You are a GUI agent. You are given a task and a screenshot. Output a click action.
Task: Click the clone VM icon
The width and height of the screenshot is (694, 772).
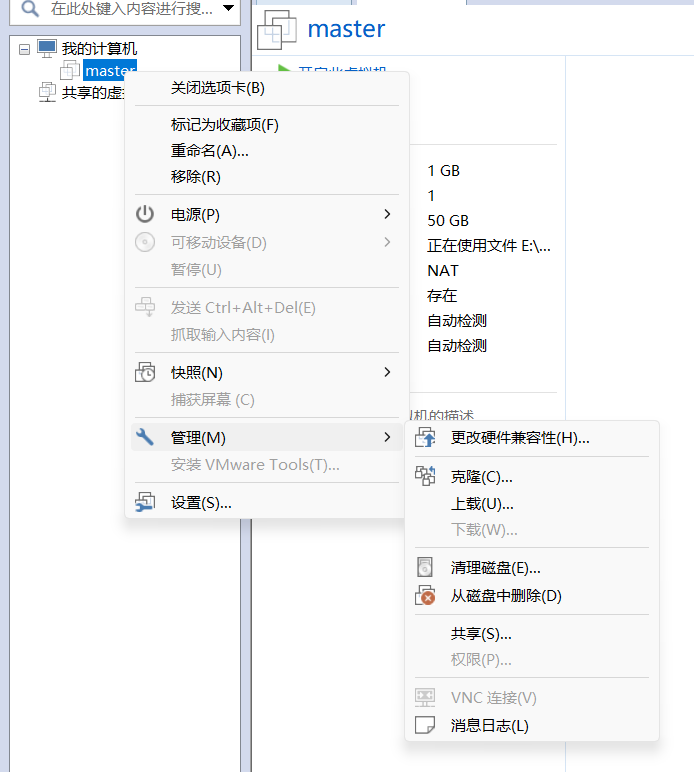(425, 476)
